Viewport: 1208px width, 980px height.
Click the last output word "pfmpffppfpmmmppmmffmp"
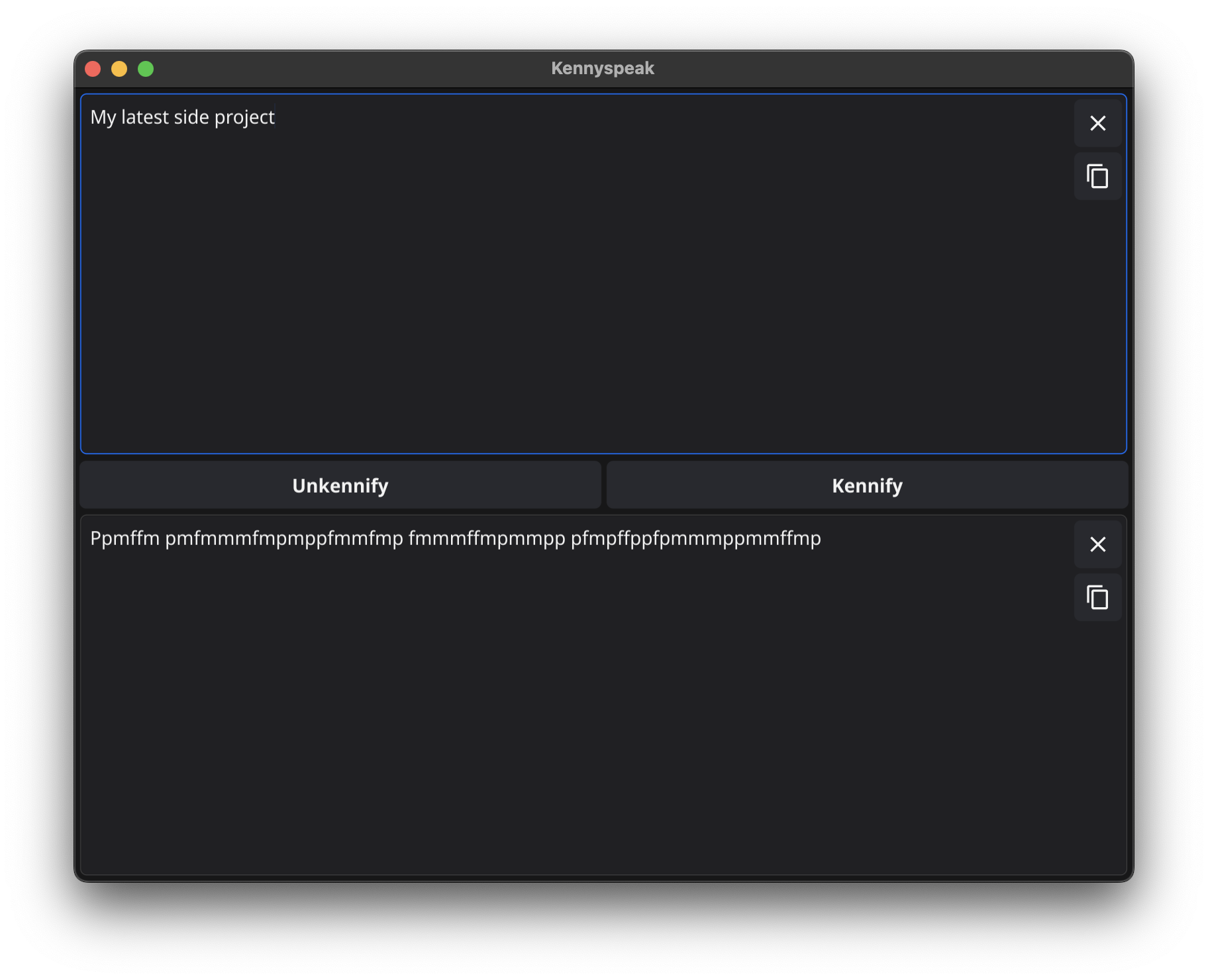(x=696, y=539)
